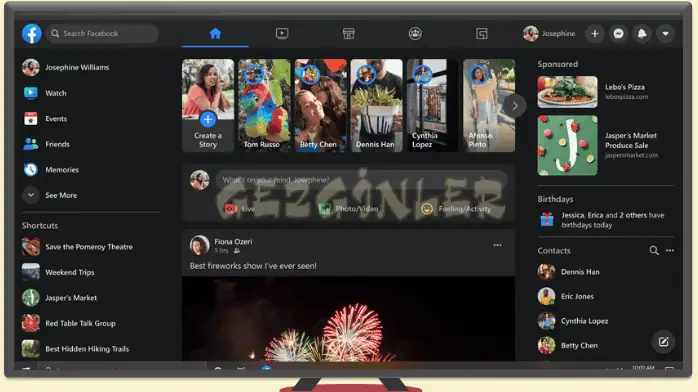
Task: Open chat with Eric Jones
Action: click(566, 296)
